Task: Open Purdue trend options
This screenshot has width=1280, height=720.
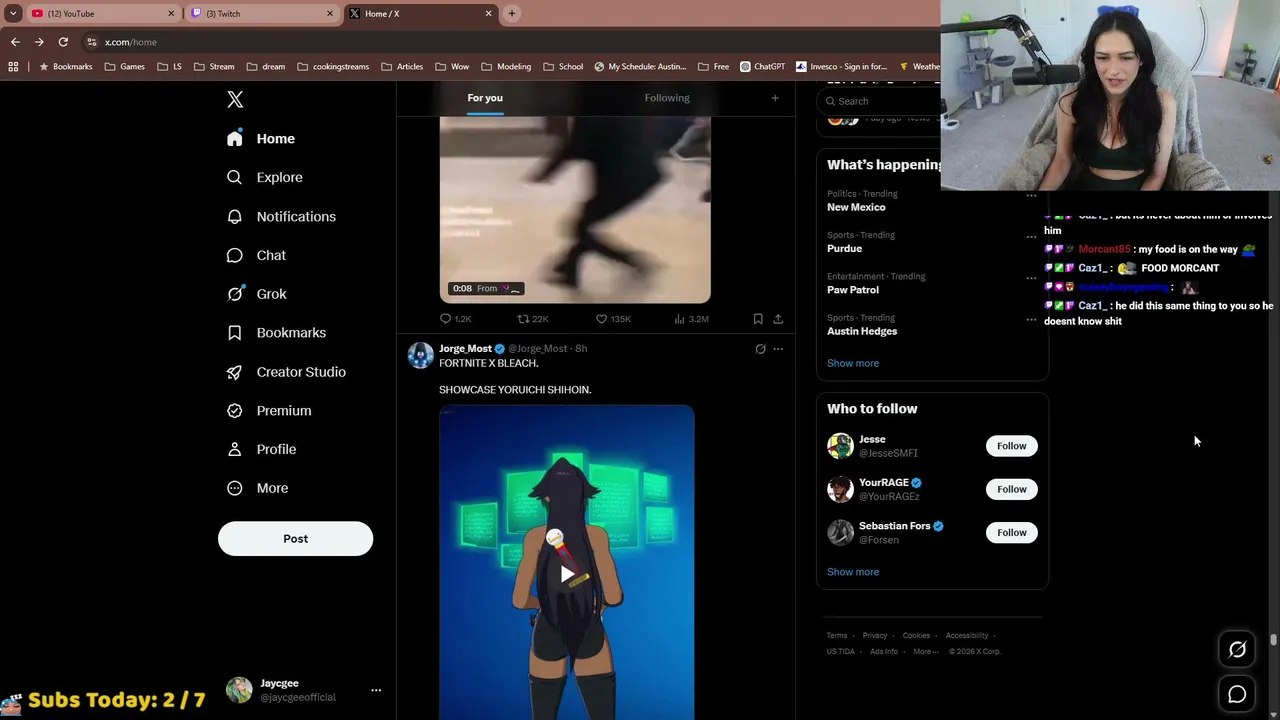Action: 1031,237
